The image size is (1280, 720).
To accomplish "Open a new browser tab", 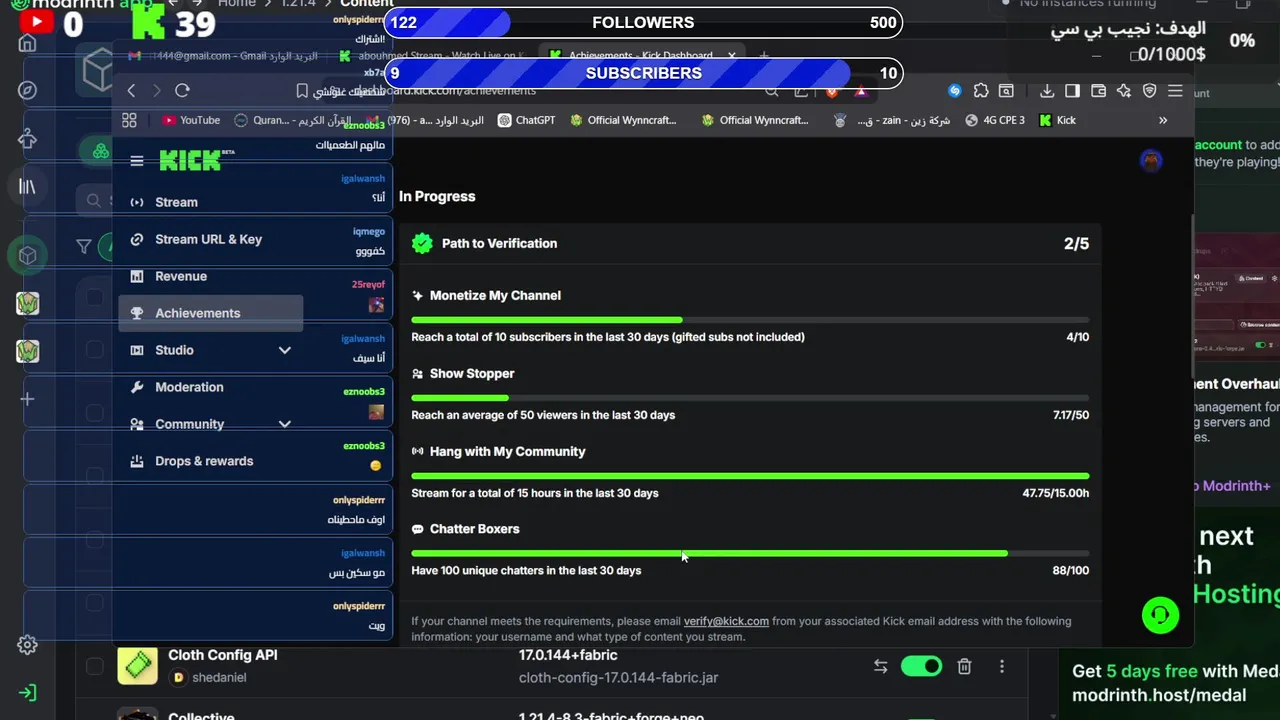I will click(x=764, y=56).
